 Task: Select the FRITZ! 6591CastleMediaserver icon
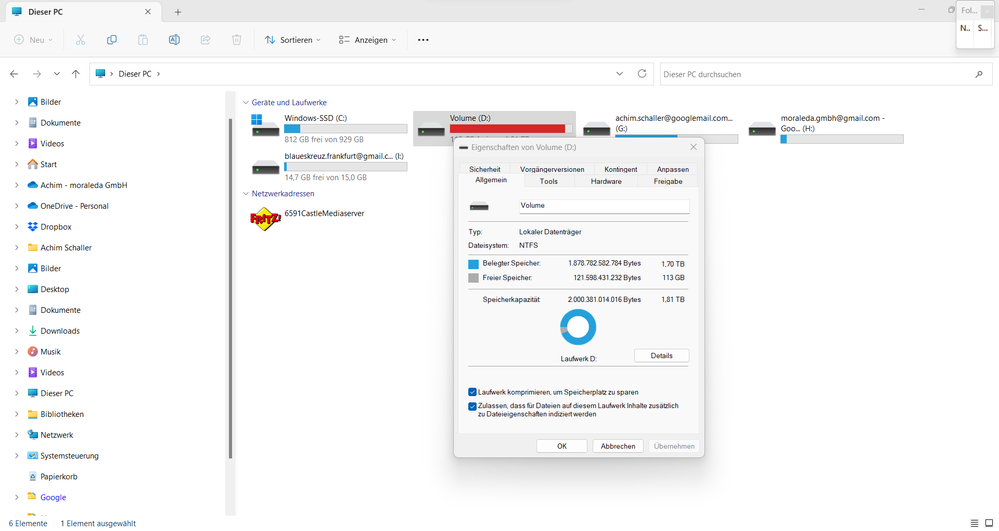click(x=265, y=220)
